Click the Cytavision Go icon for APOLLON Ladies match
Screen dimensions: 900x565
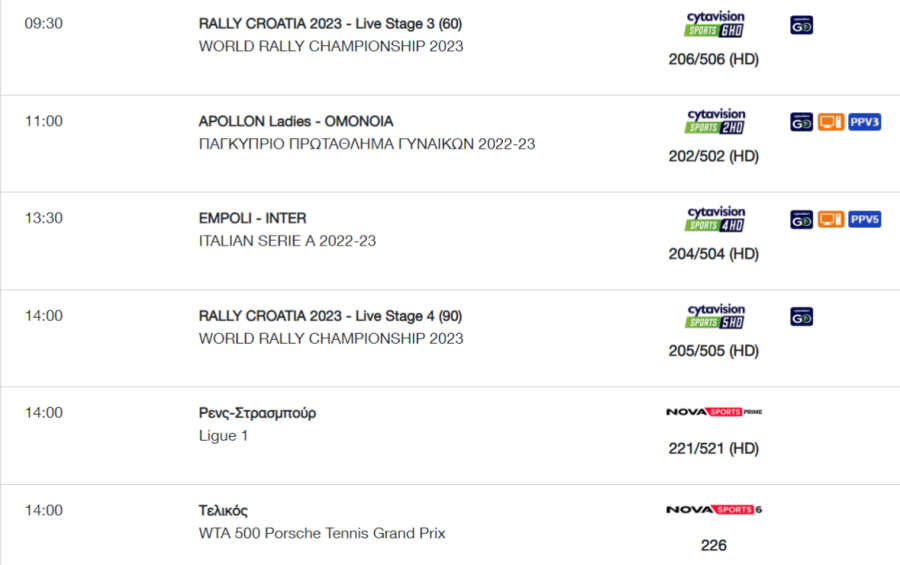pos(801,122)
